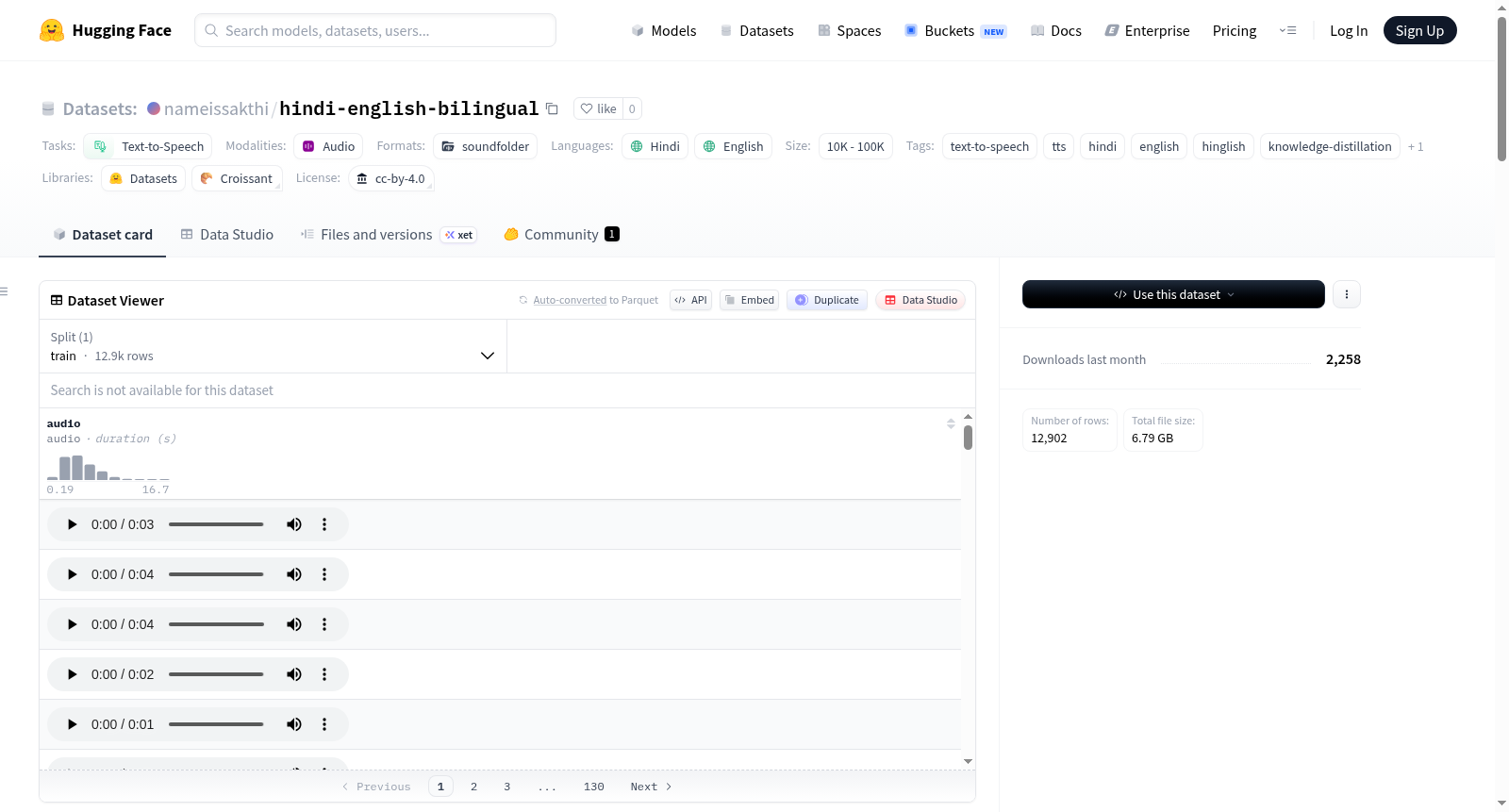Switch to the Data Studio tab

(227, 234)
